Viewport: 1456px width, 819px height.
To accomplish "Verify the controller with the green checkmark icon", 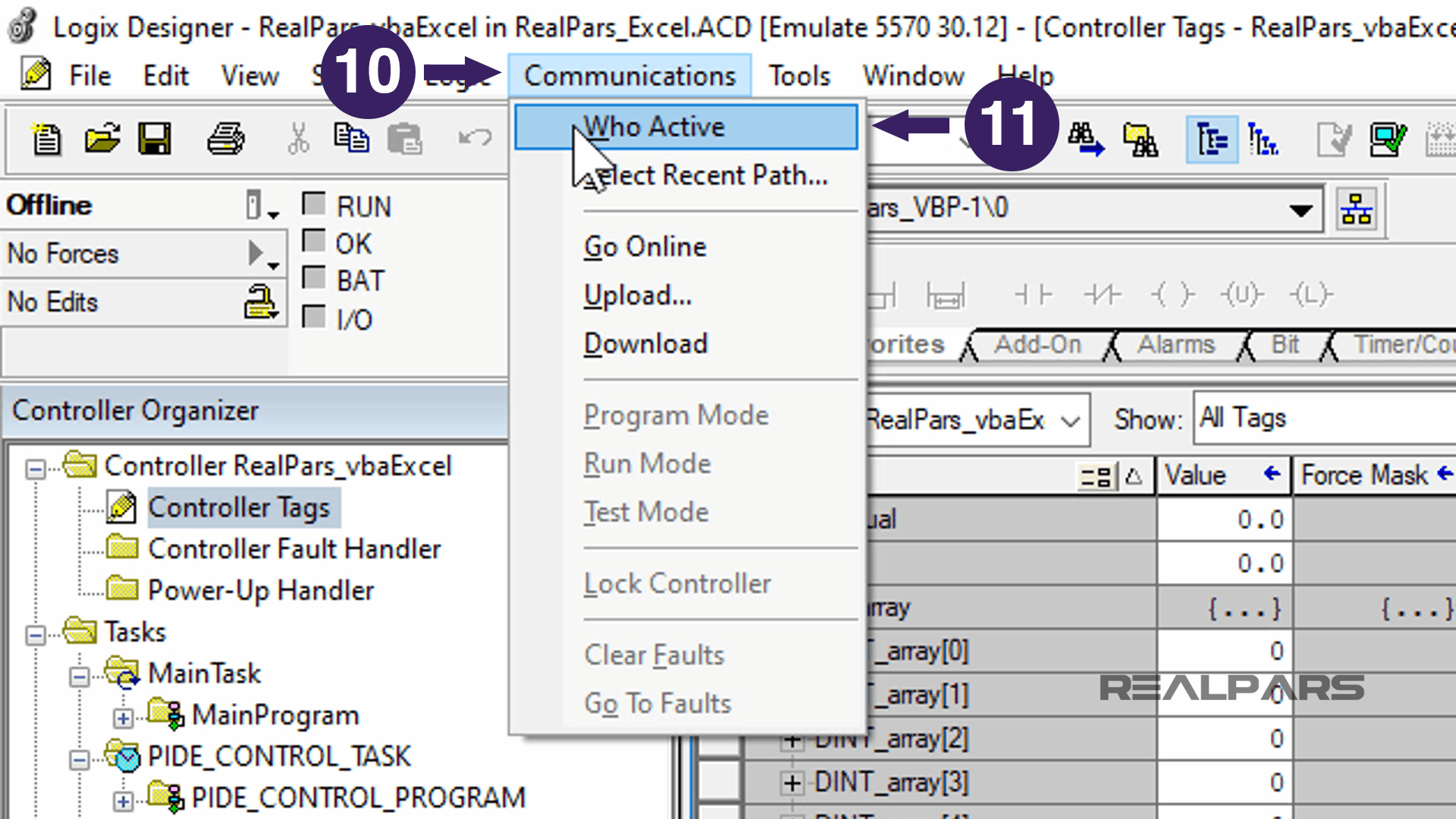I will (x=1388, y=139).
